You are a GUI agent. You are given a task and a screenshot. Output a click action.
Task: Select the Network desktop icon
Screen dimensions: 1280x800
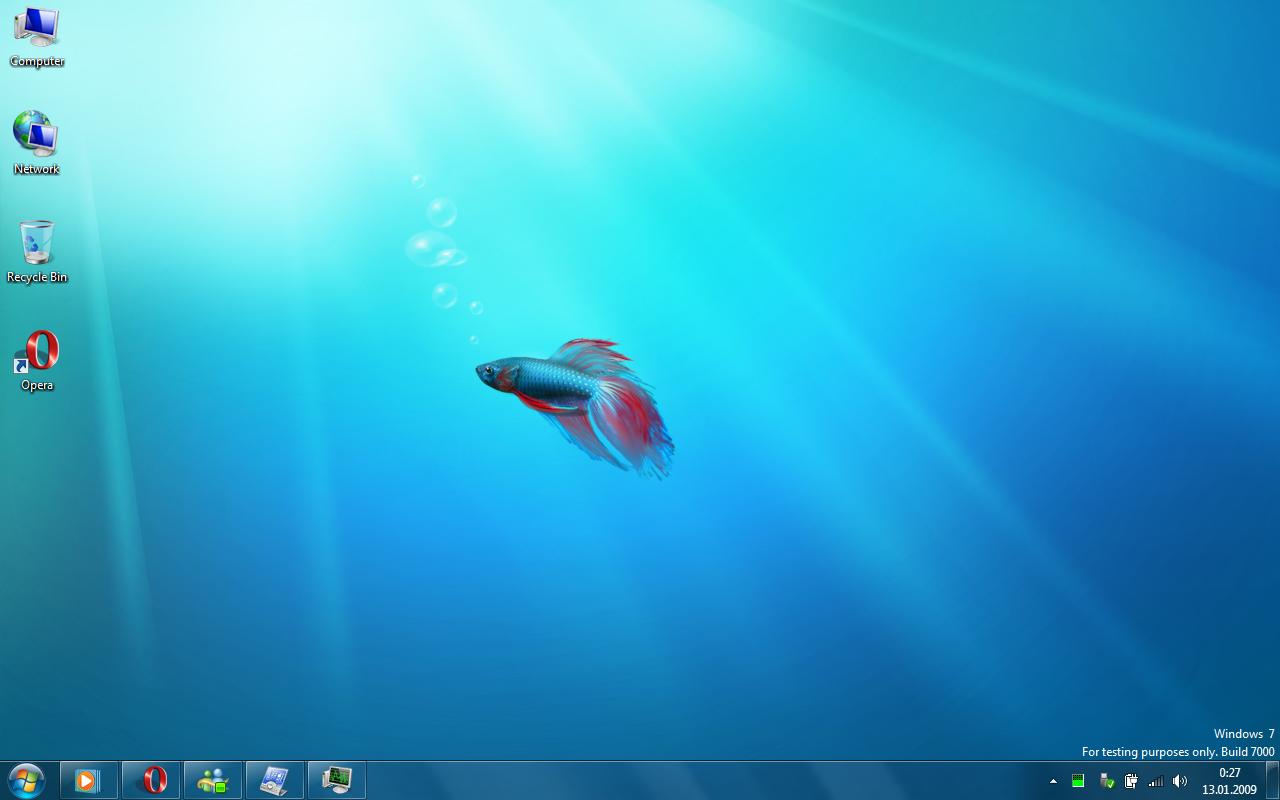[36, 140]
